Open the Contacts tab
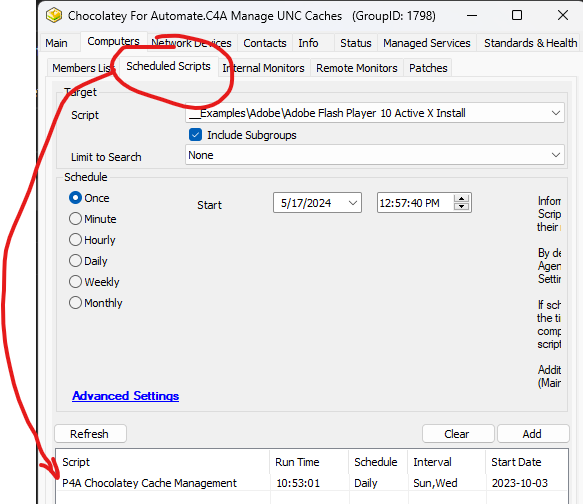The width and height of the screenshot is (583, 504). tap(265, 43)
